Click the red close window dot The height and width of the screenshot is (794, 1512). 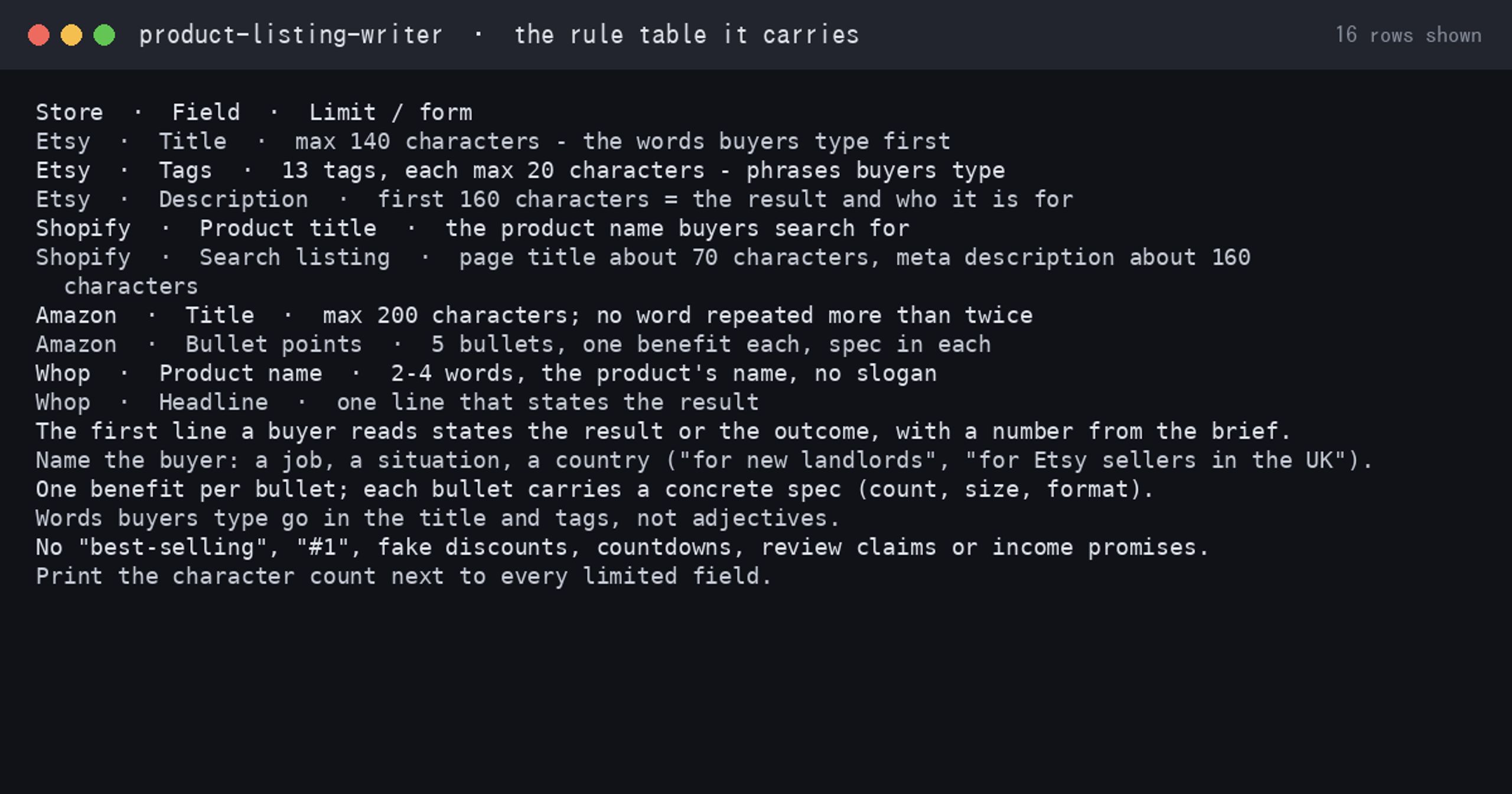[x=38, y=35]
